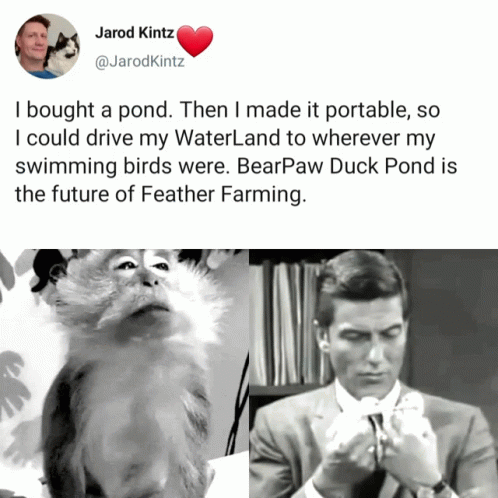Viewport: 498px width, 498px height.
Task: Click the Jarod Kintz display name
Action: [x=134, y=33]
